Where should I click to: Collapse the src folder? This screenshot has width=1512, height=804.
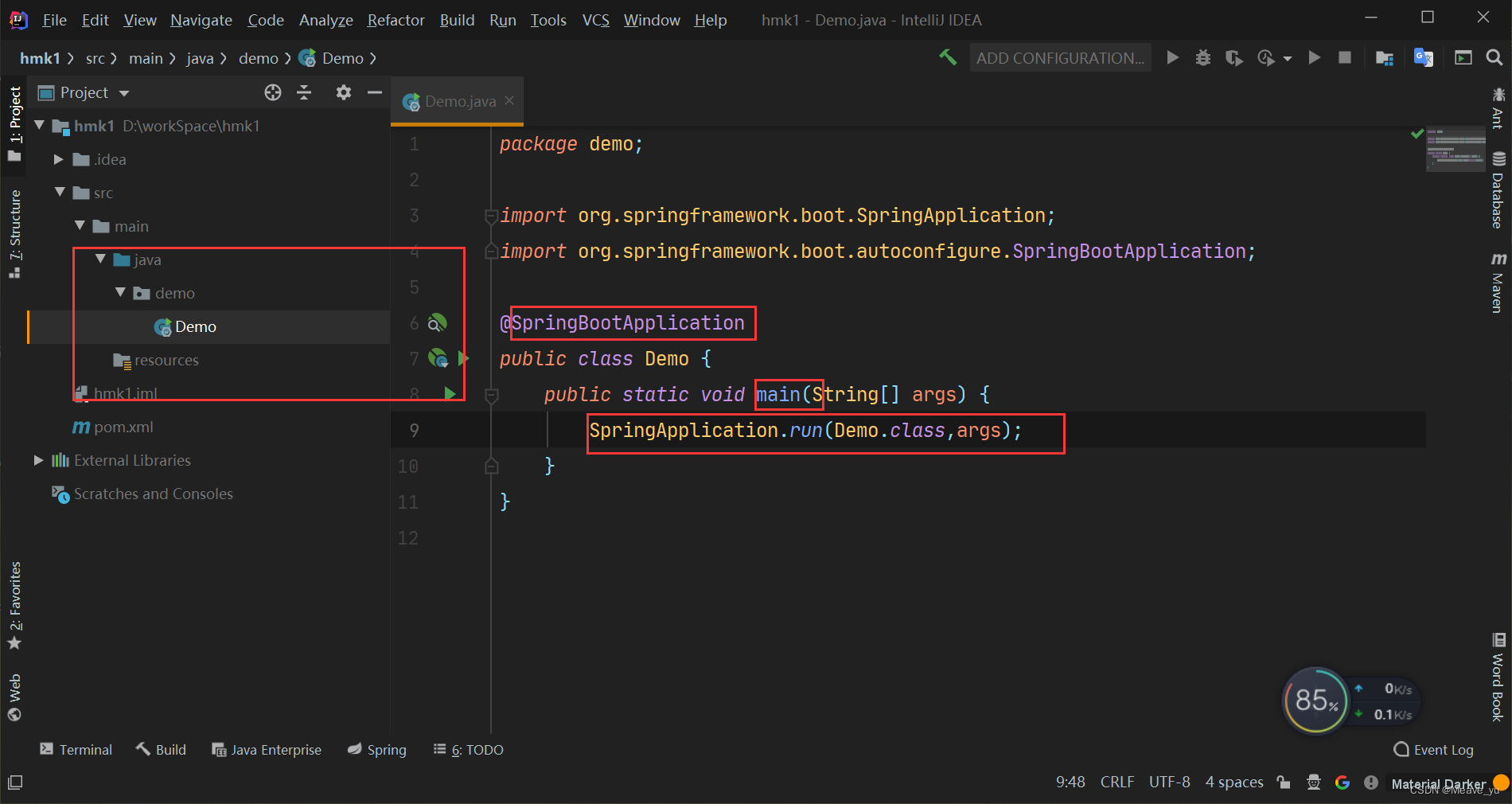(x=60, y=192)
